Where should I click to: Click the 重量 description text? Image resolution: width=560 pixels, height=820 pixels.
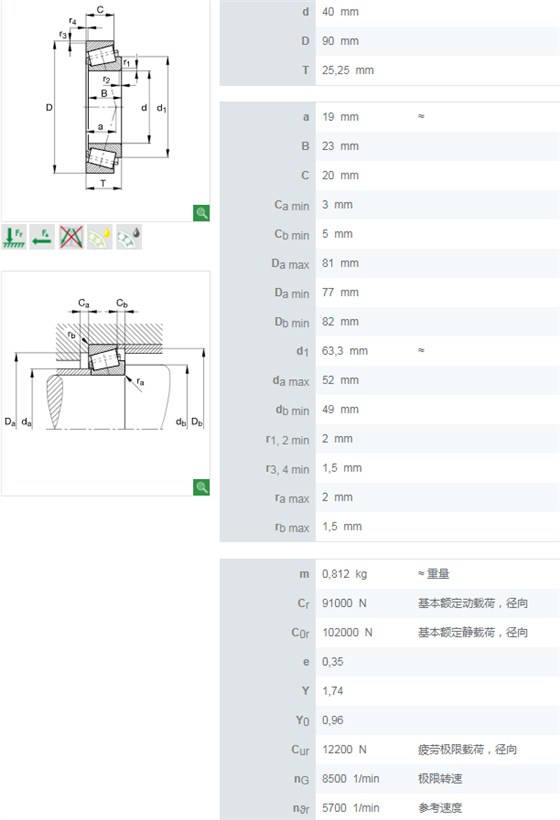[438, 574]
